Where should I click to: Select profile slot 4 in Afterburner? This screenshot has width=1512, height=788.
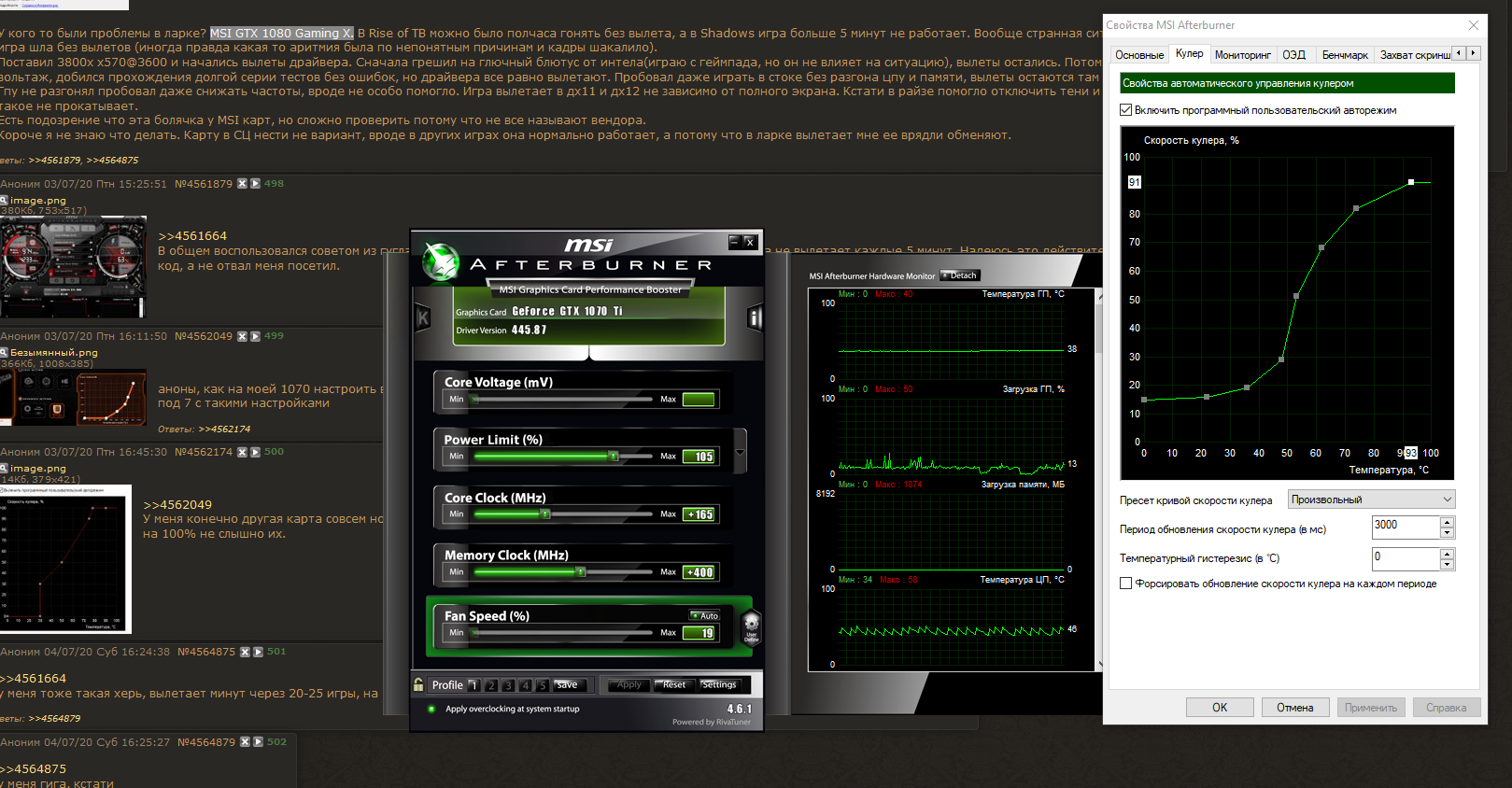pyautogui.click(x=526, y=685)
